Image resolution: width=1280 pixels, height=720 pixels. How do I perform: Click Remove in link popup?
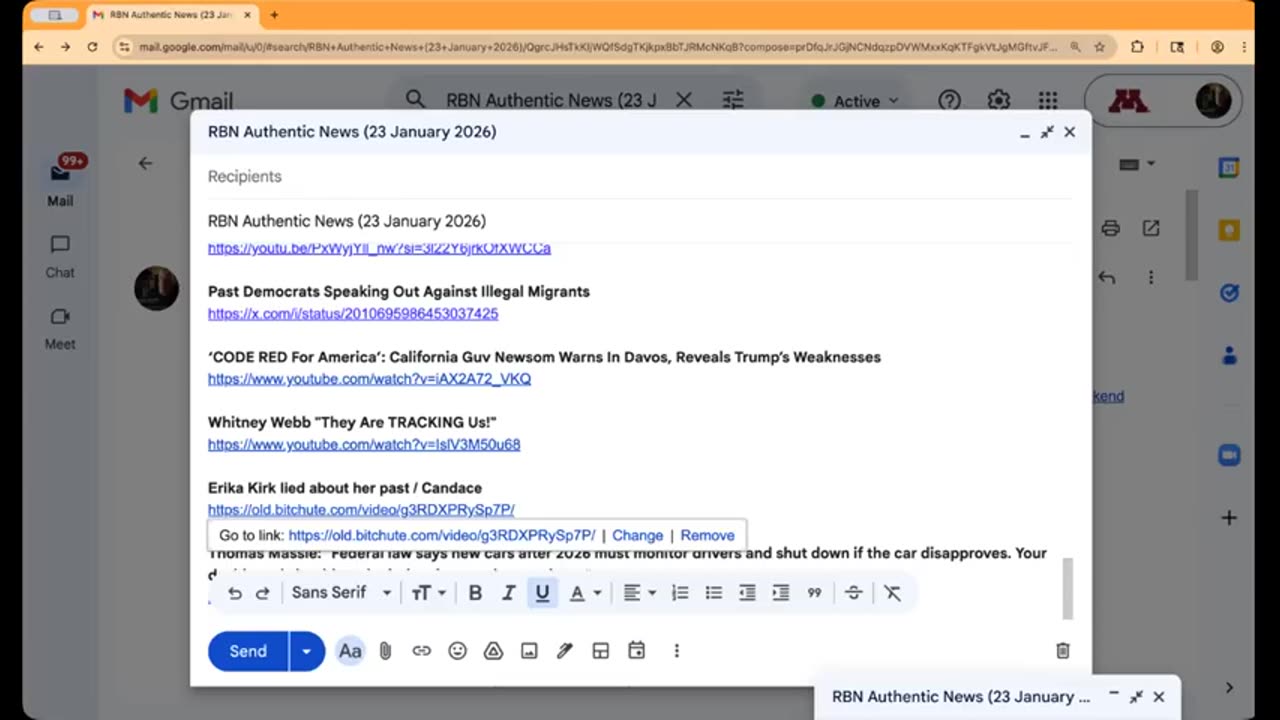[707, 535]
